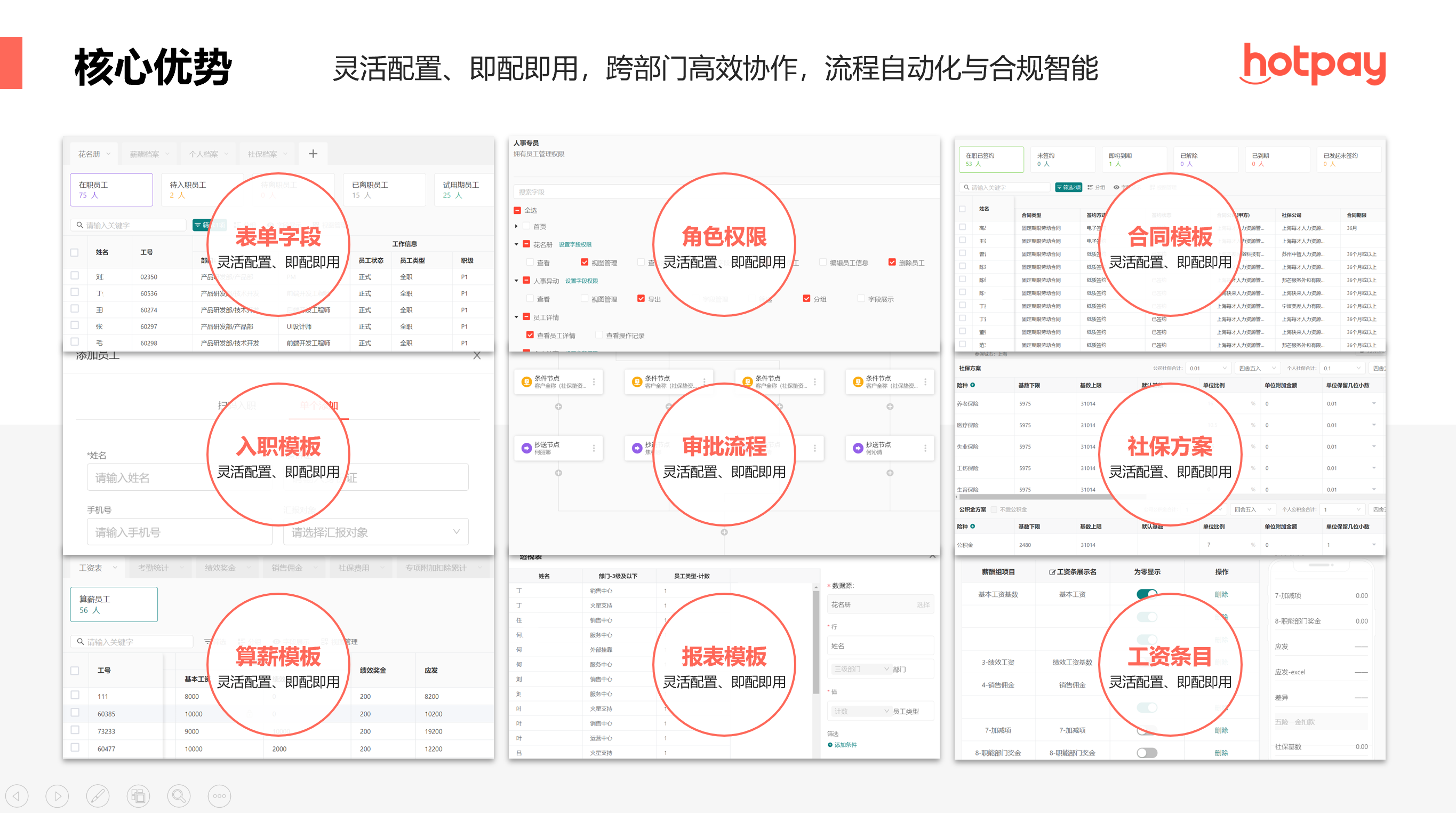Open the 公司社保合计 0.01 dropdown
This screenshot has width=1456, height=813.
click(1208, 368)
